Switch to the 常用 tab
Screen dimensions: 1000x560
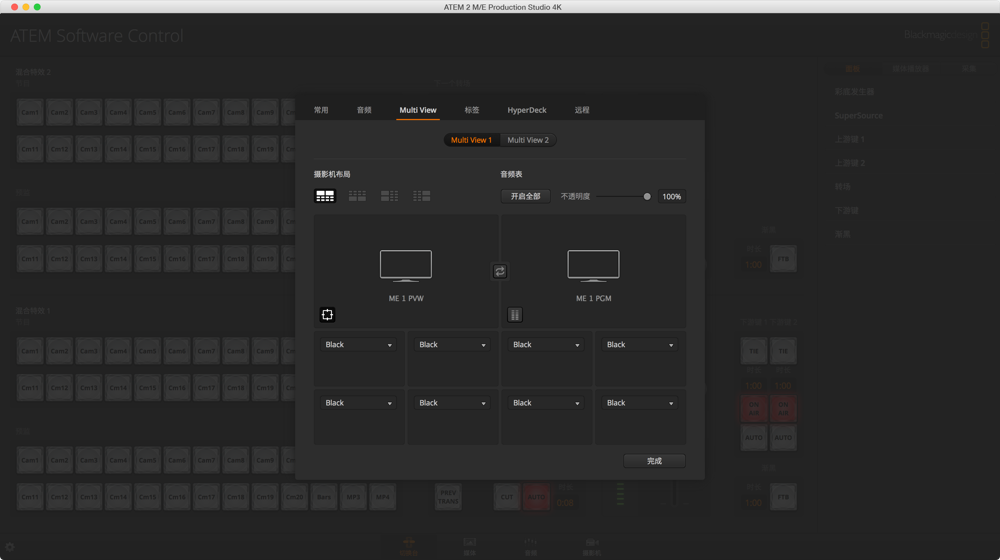[321, 110]
